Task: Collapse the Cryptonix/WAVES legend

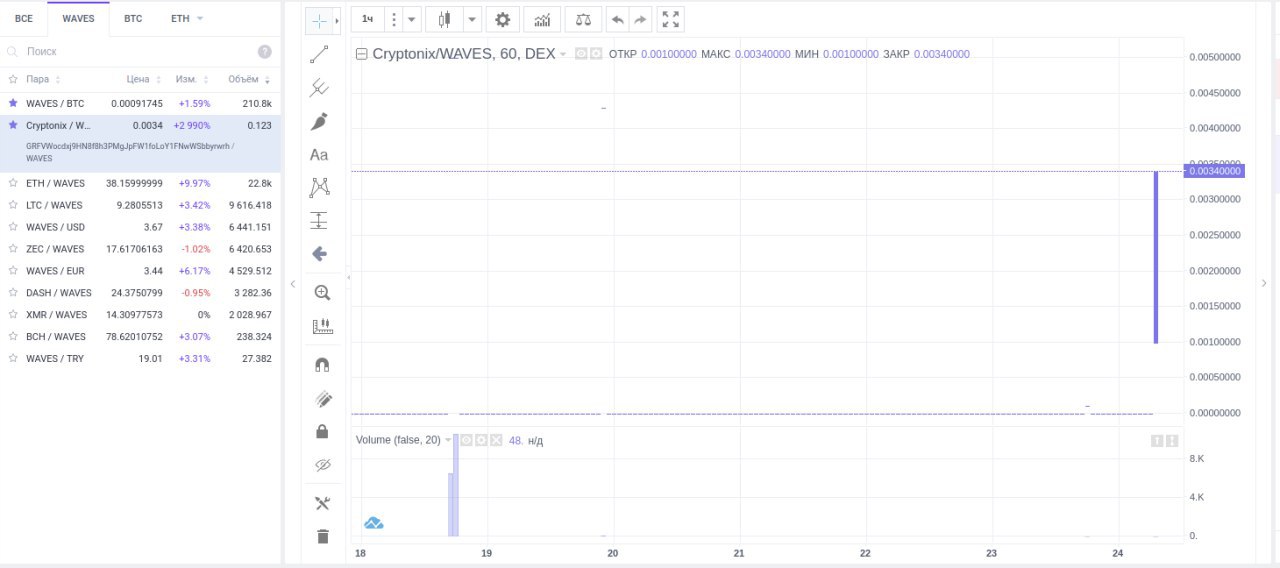Action: (362, 54)
